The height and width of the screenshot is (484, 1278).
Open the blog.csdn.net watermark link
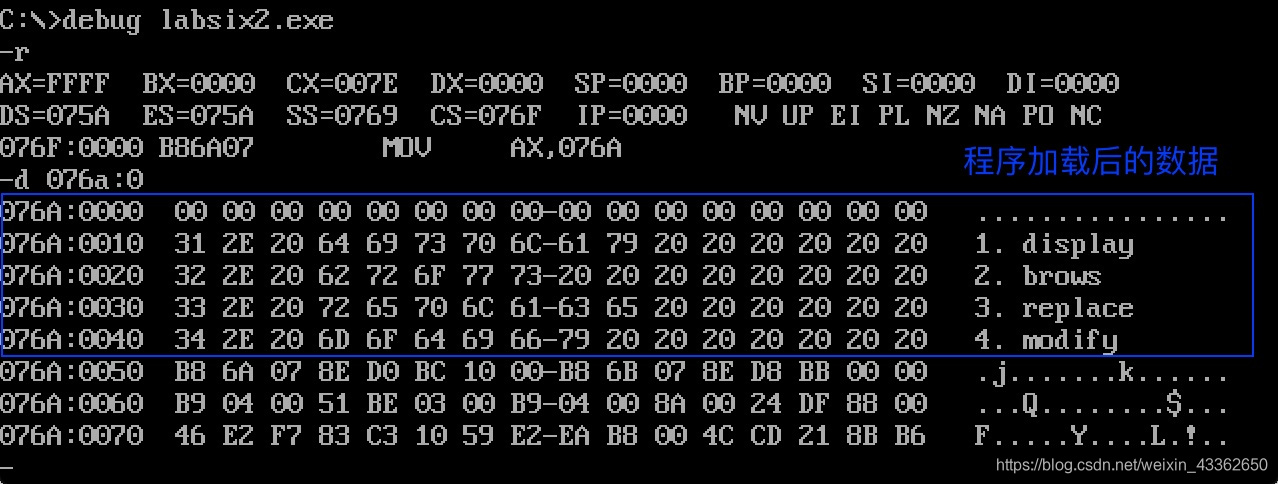1132,465
